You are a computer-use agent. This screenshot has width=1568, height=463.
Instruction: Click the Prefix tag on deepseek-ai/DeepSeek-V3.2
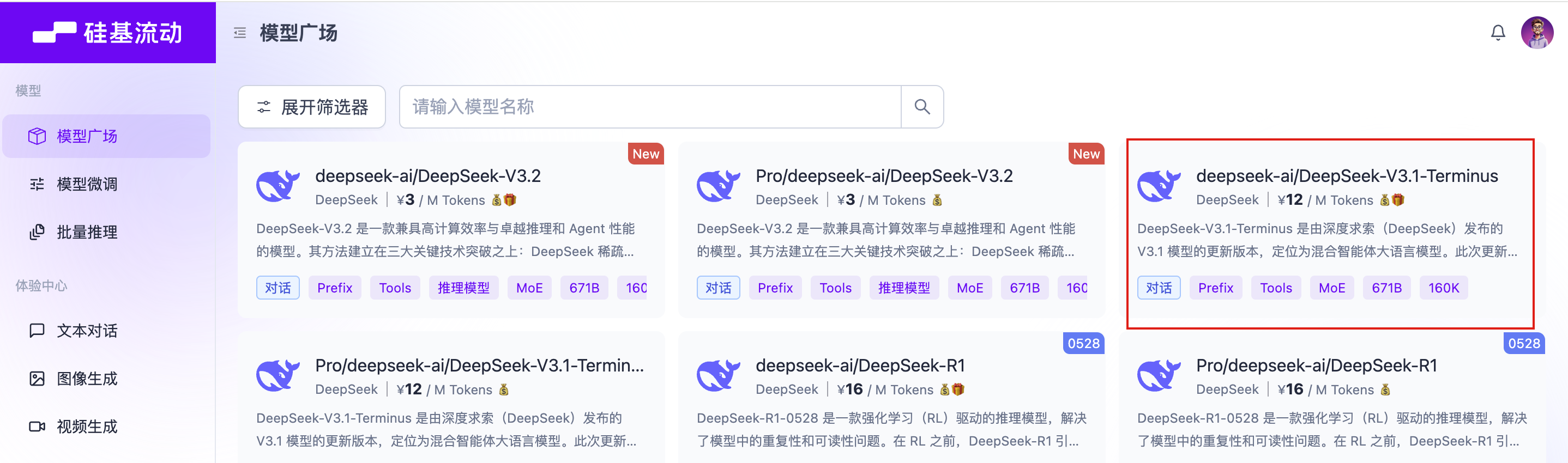pyautogui.click(x=335, y=288)
